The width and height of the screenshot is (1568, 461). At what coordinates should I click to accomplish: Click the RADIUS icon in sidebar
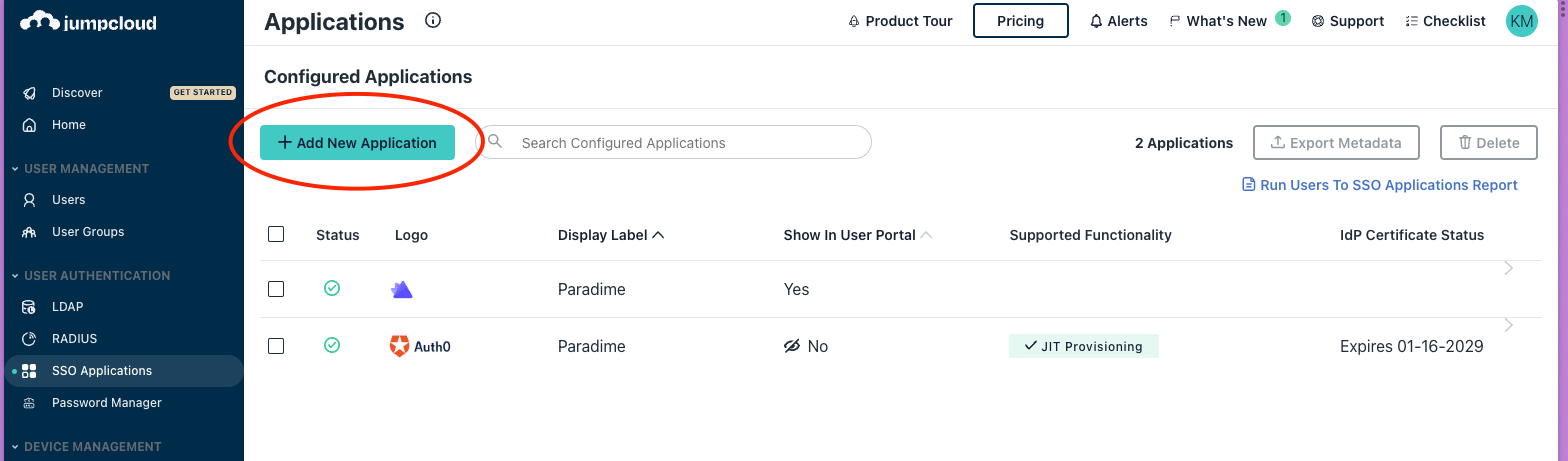point(29,339)
